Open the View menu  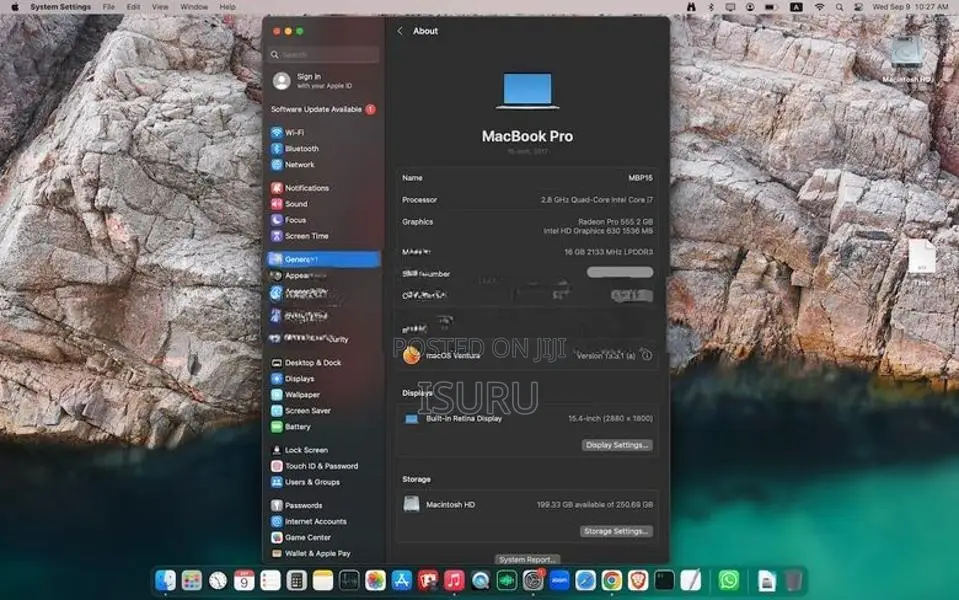[160, 7]
